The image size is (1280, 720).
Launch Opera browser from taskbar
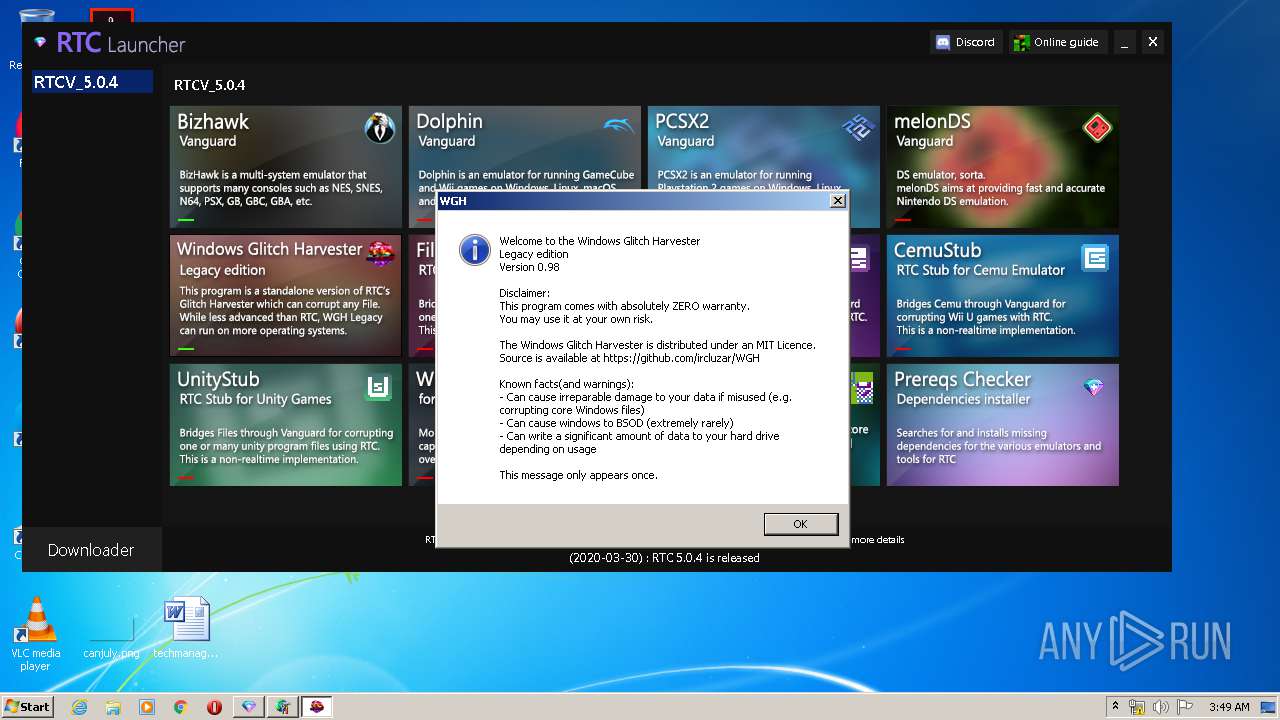click(x=214, y=707)
